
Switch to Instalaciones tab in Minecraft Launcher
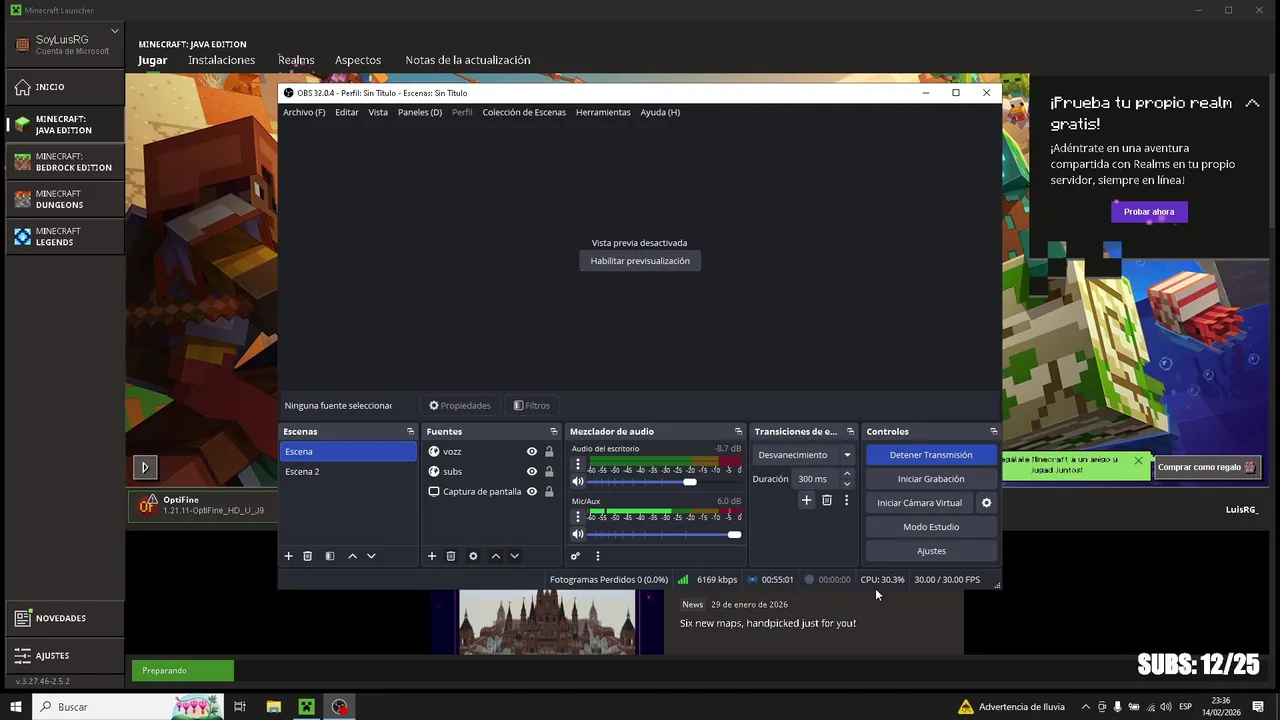pyautogui.click(x=222, y=60)
